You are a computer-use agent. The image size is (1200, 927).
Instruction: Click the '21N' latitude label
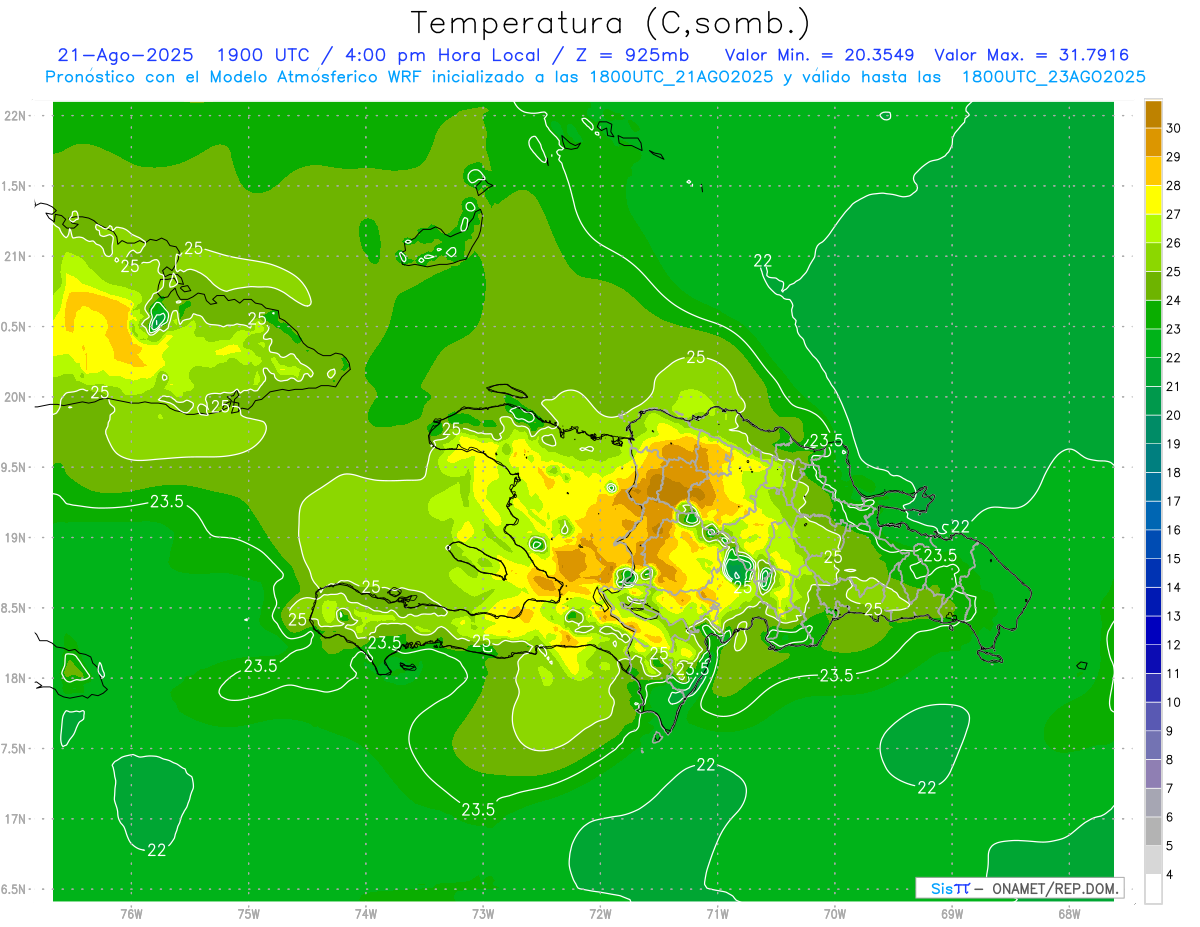click(x=15, y=256)
